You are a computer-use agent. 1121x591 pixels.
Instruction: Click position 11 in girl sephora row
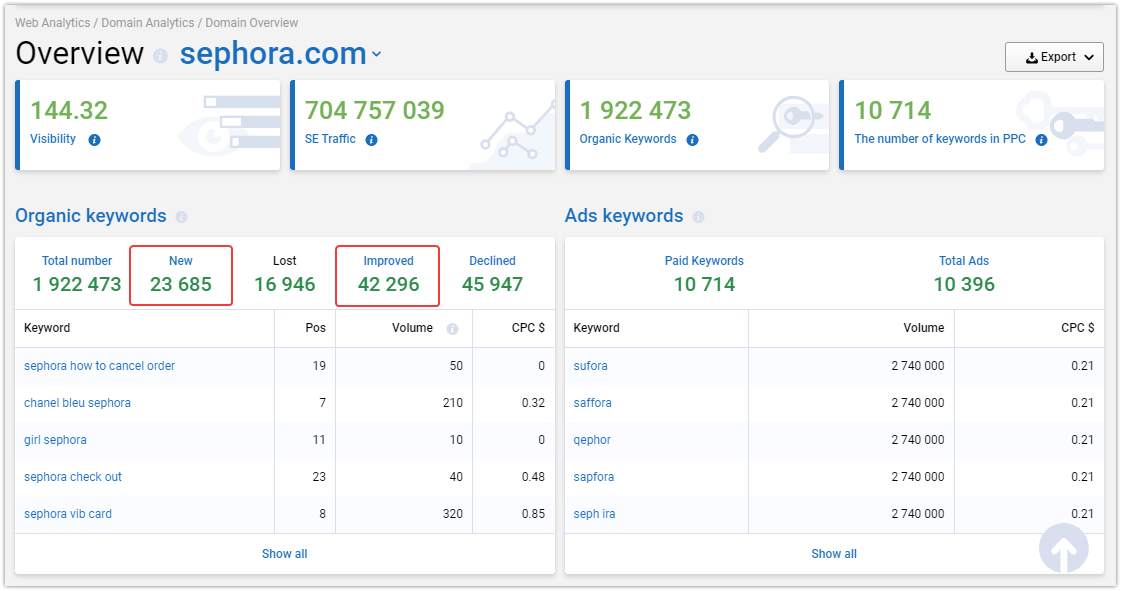pyautogui.click(x=319, y=440)
